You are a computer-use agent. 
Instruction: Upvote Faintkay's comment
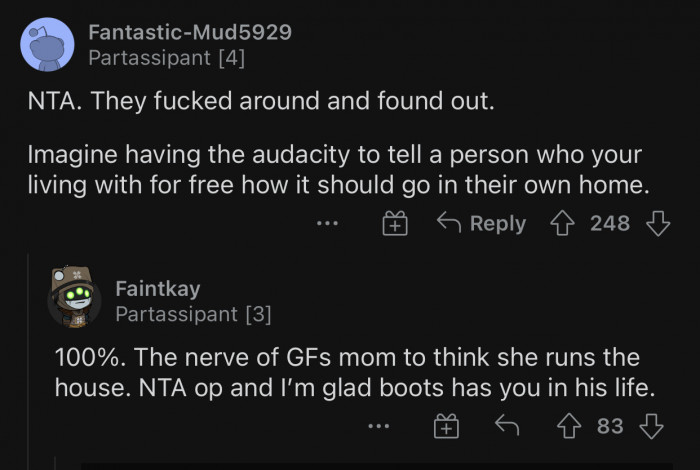pos(572,427)
